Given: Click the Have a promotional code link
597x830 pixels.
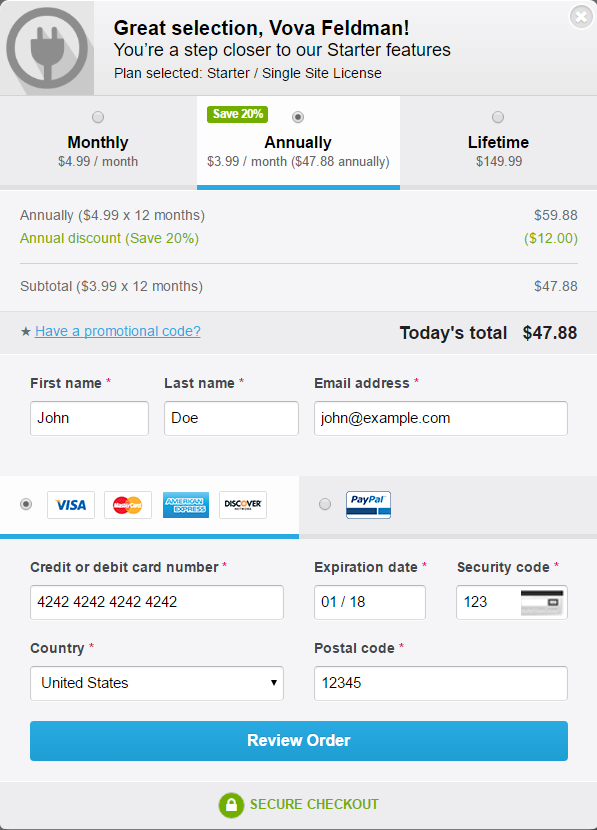Looking at the screenshot, I should point(117,331).
